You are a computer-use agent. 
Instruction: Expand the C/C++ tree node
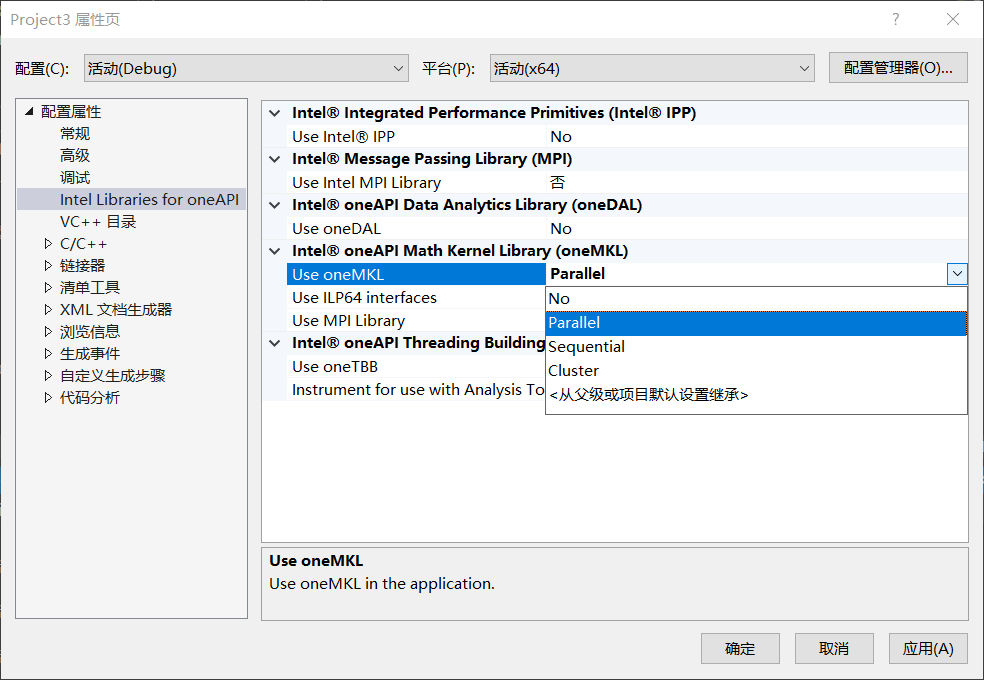coord(48,243)
